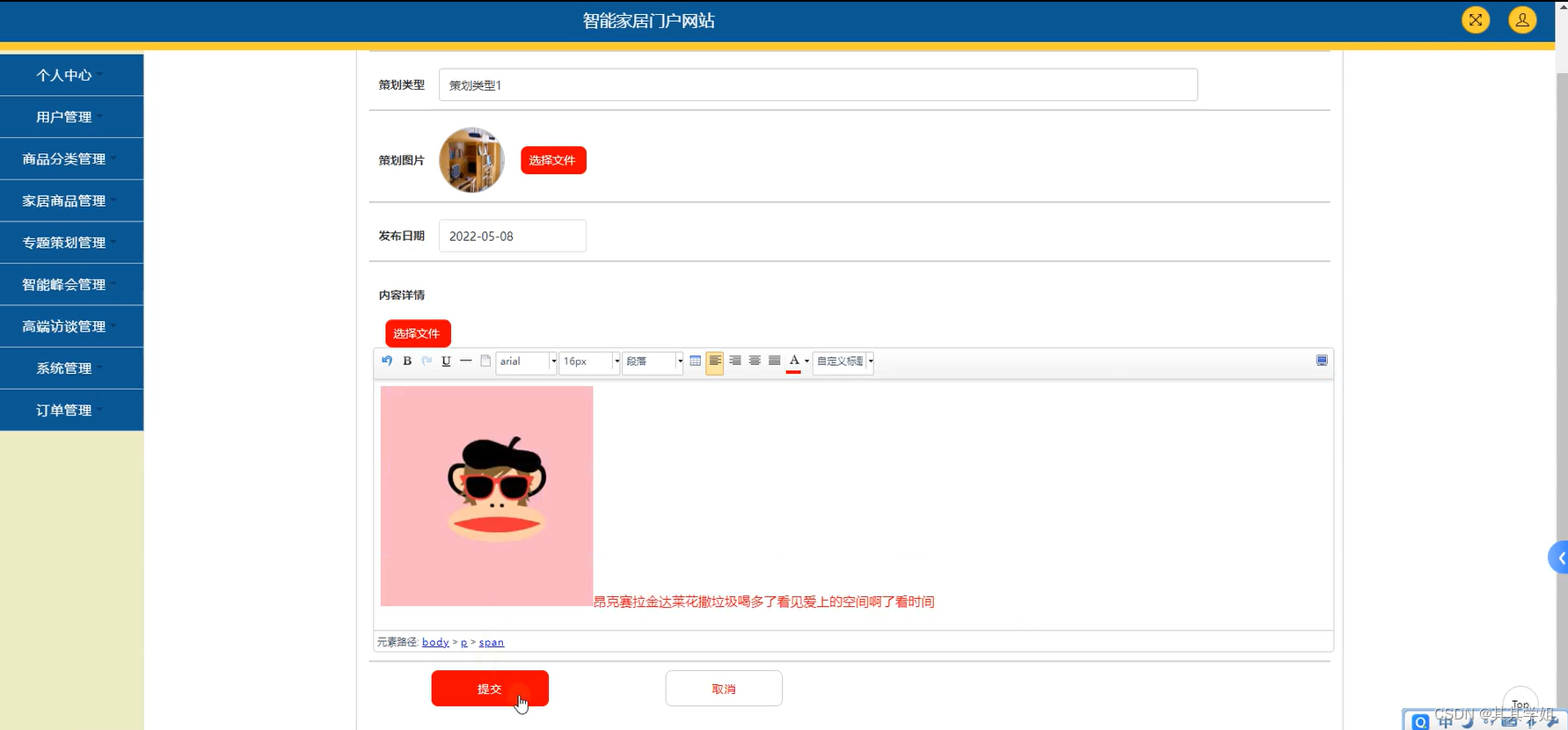Toggle bold formatting in the editor
Image resolution: width=1568 pixels, height=730 pixels.
407,361
